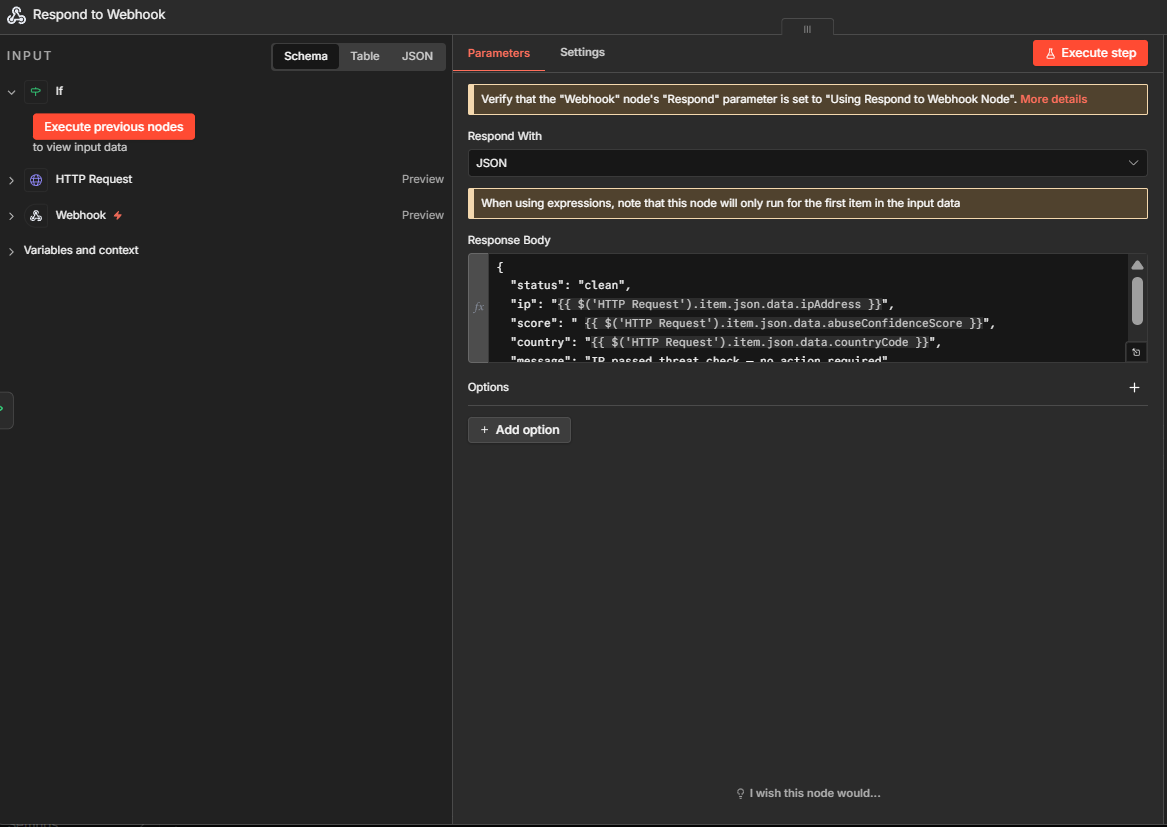Screen dimensions: 1167x827
Task: Collapse the If node section
Action: click(x=11, y=92)
